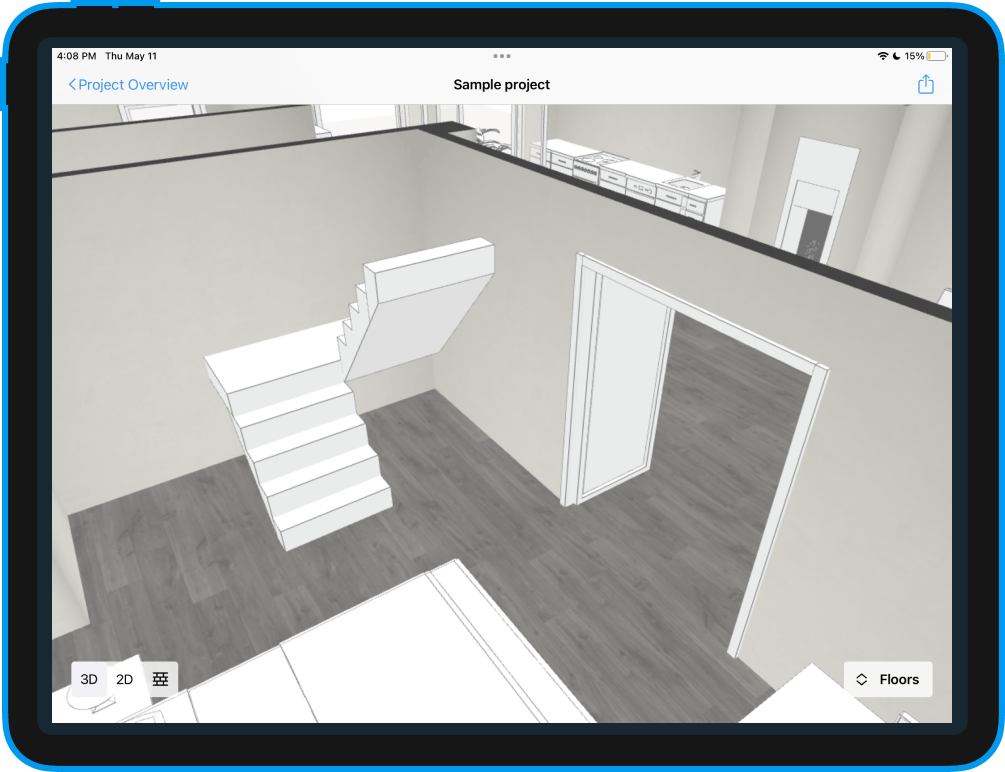Tap the moon Do Not Disturb status icon
This screenshot has width=1005, height=772.
click(x=896, y=56)
